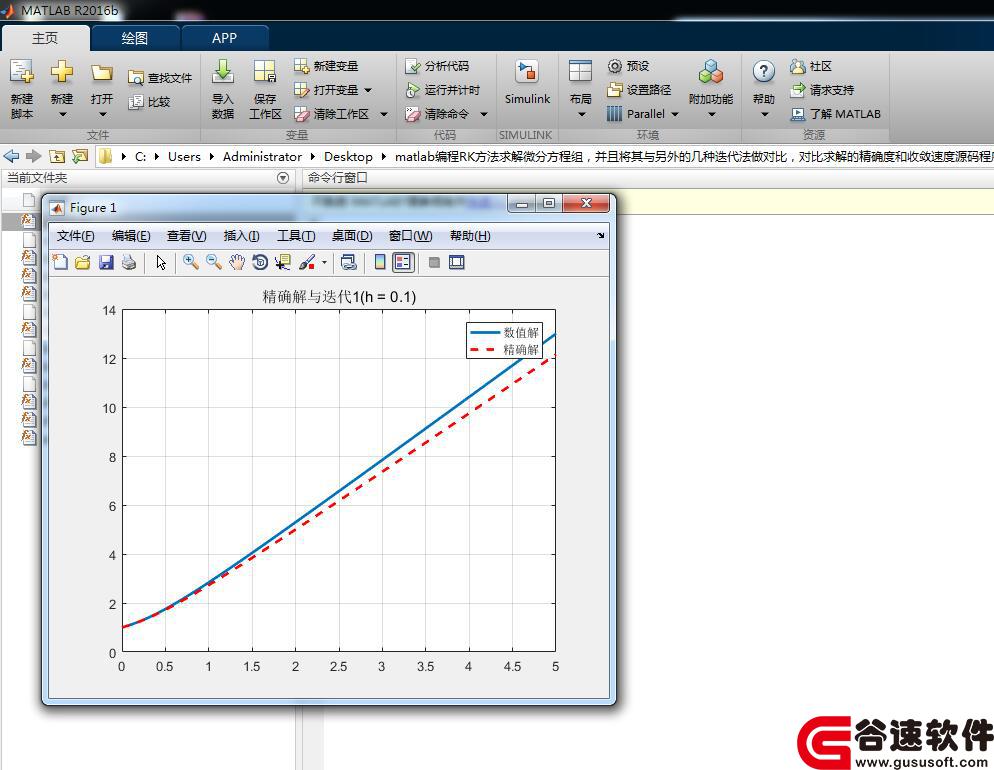Go forward with right arrow navigation

coord(34,156)
